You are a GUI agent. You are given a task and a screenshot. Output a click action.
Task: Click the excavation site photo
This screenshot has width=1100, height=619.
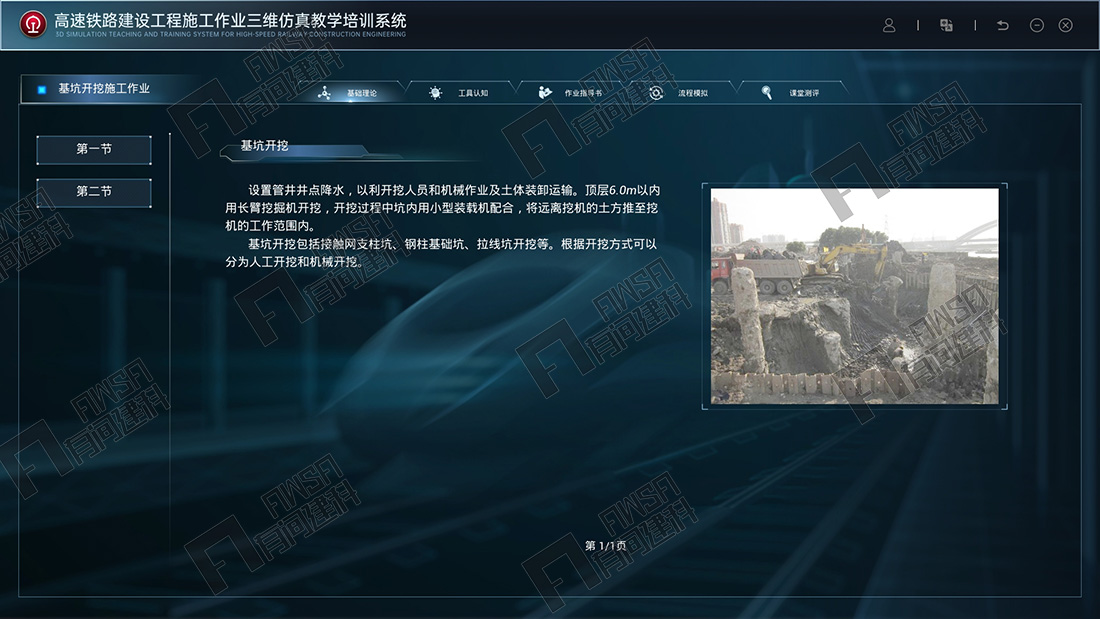(854, 296)
